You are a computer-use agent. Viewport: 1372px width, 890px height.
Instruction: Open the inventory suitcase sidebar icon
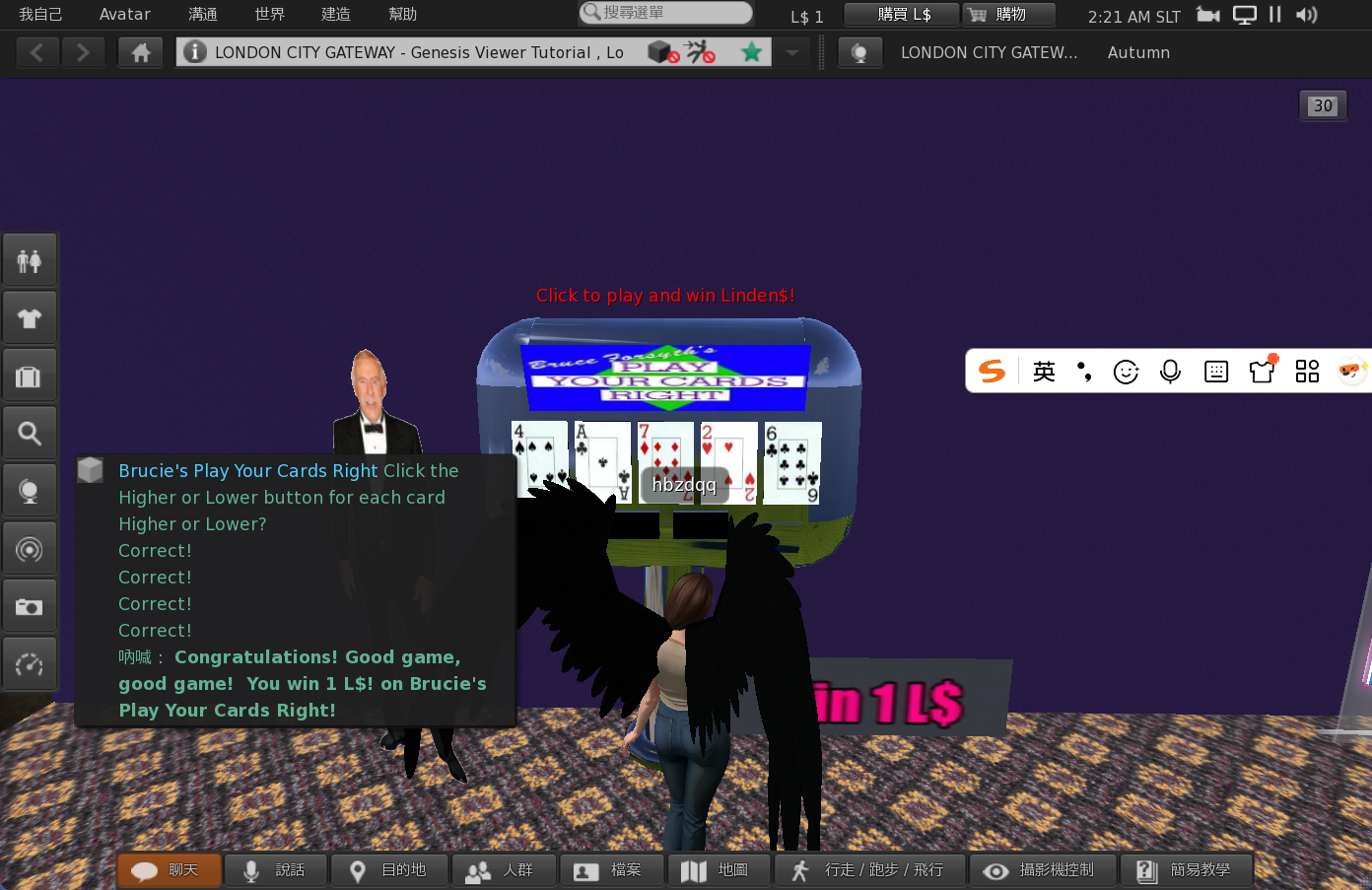tap(30, 377)
